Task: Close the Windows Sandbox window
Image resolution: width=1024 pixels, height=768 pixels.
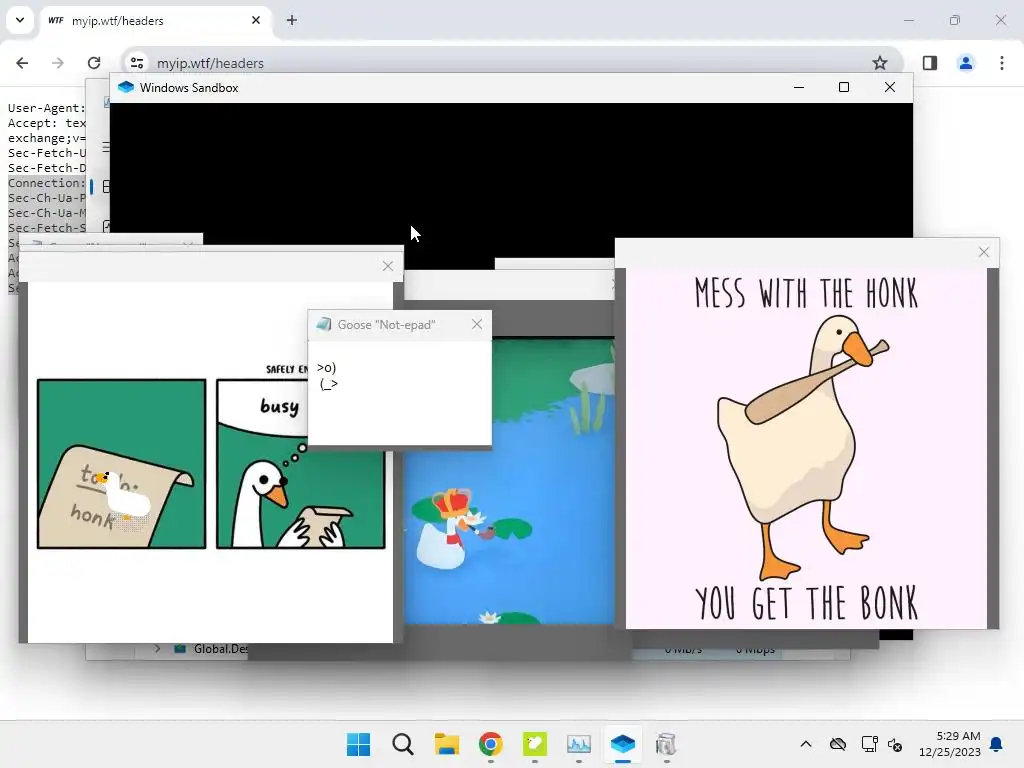Action: (x=889, y=88)
